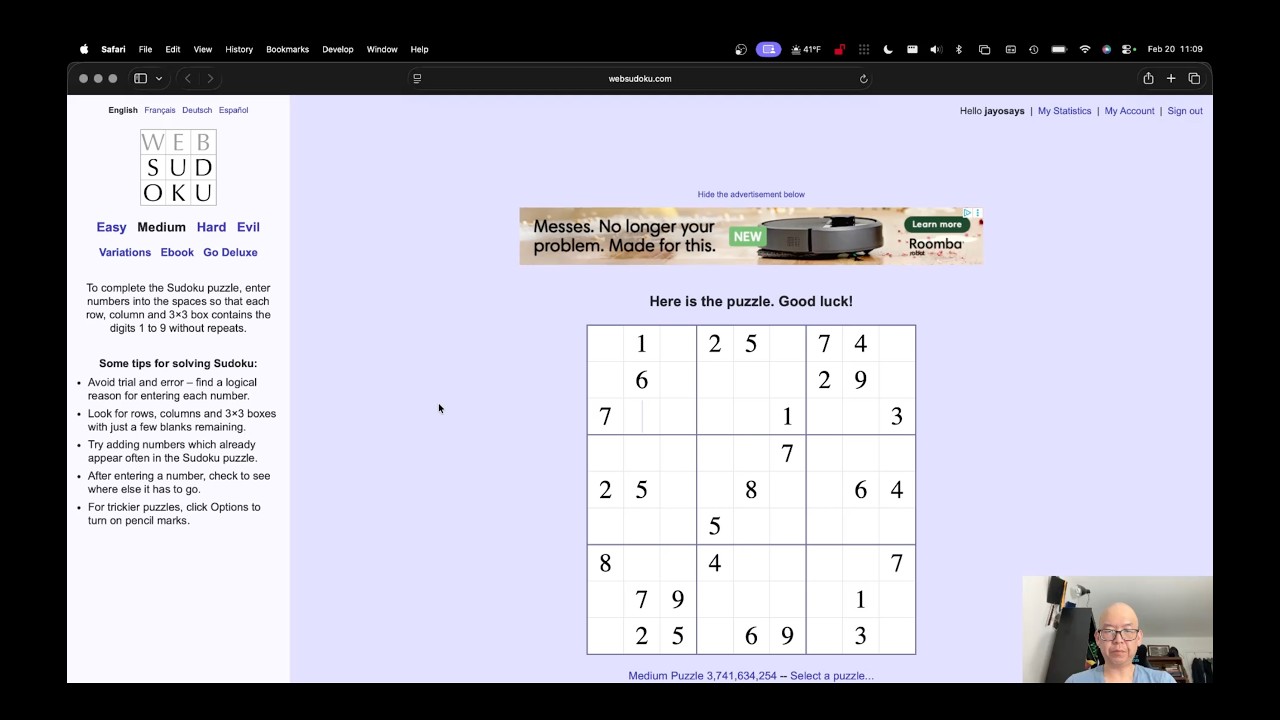Click the red lock menu bar icon
This screenshot has width=1280, height=720.
click(839, 49)
